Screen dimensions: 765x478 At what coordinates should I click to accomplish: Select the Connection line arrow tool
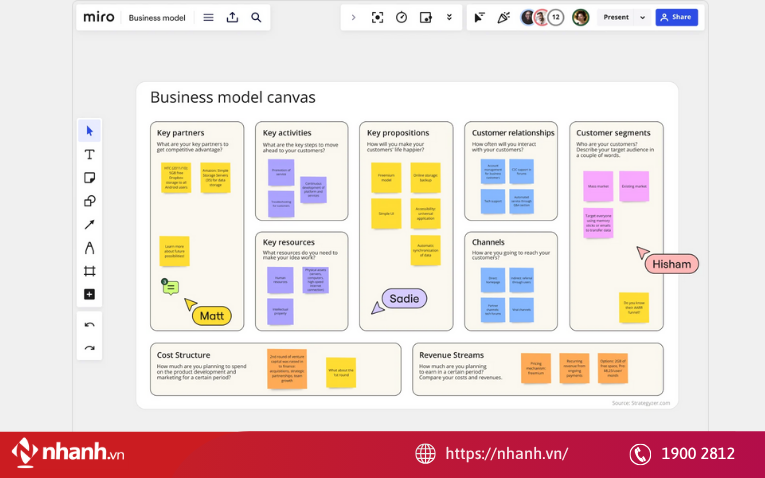pyautogui.click(x=89, y=224)
